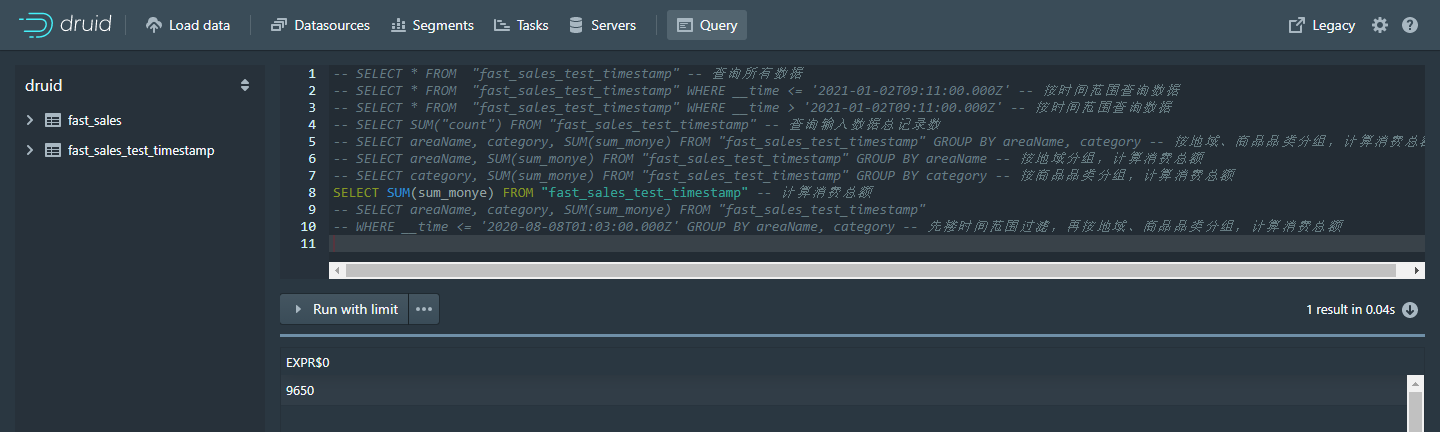Click the editor horizontal scrollbar left arrow
1440x432 pixels.
(x=337, y=270)
